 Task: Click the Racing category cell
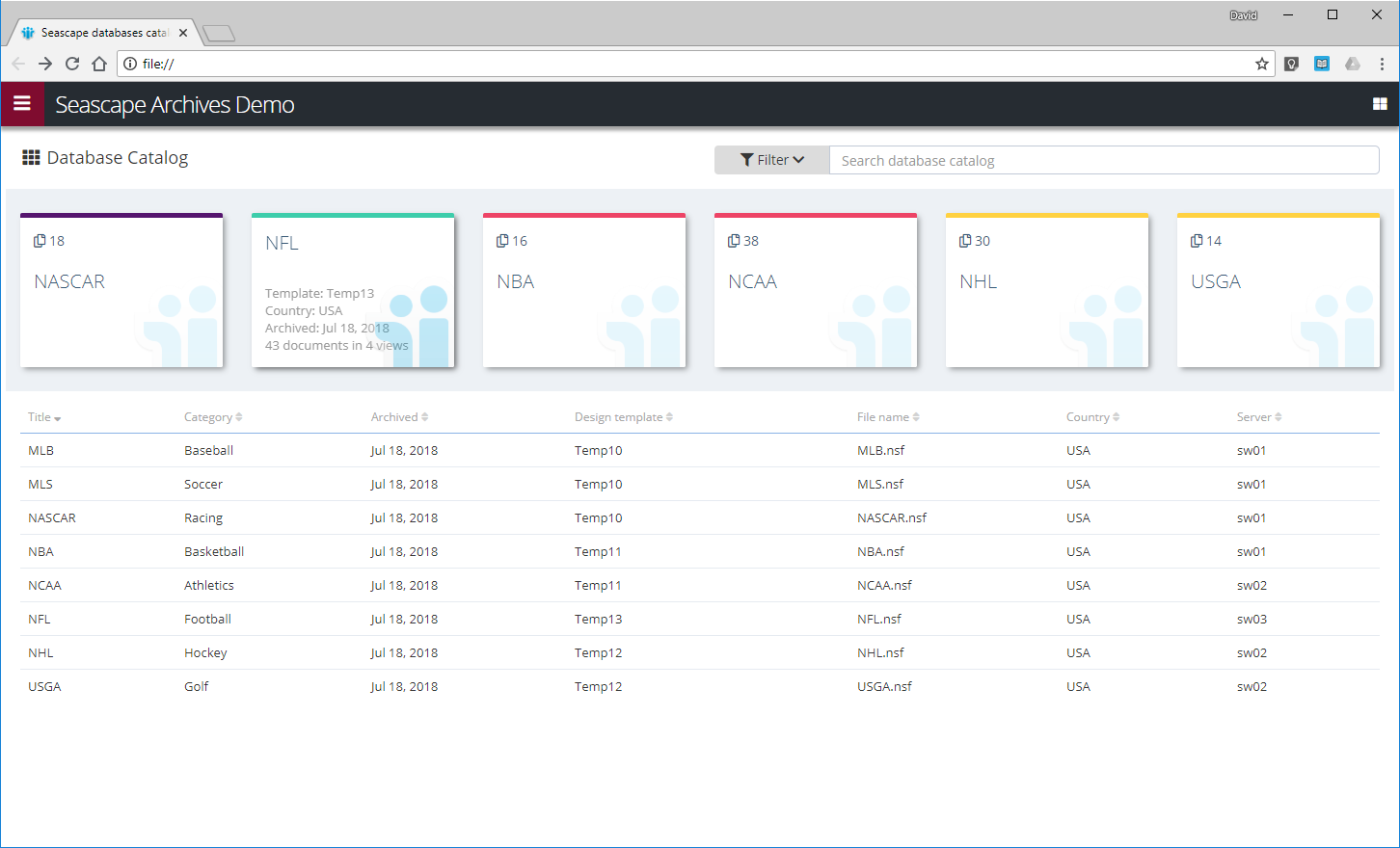click(x=203, y=517)
